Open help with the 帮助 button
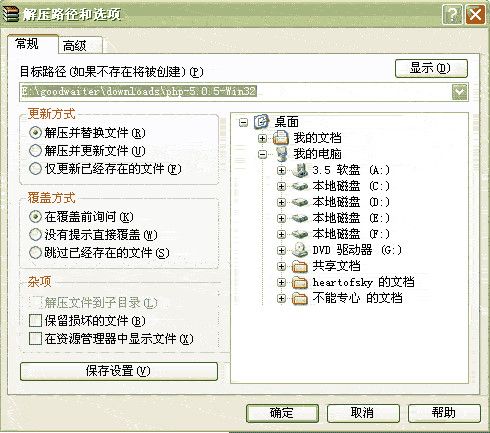Image resolution: width=490 pixels, height=433 pixels. point(444,413)
